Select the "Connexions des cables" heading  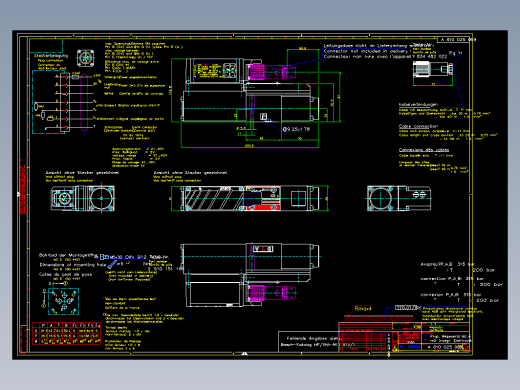coord(424,150)
